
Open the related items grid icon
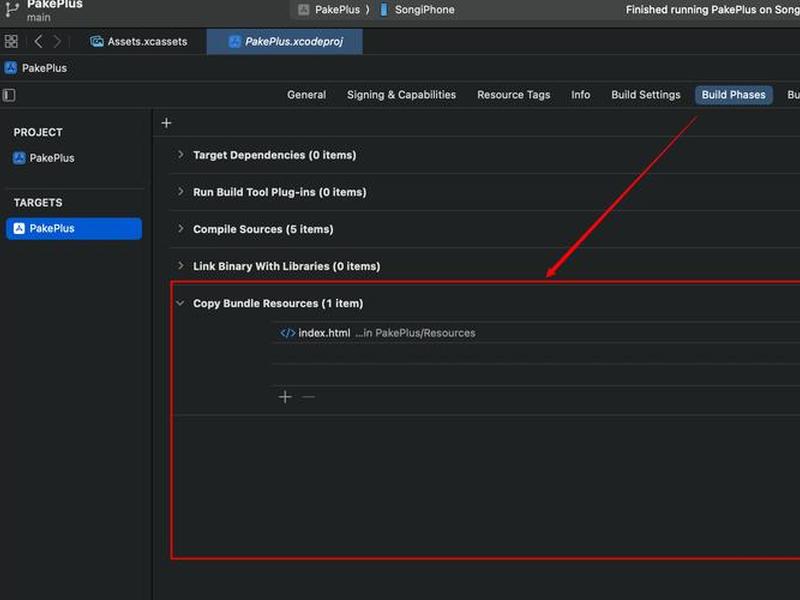[11, 41]
